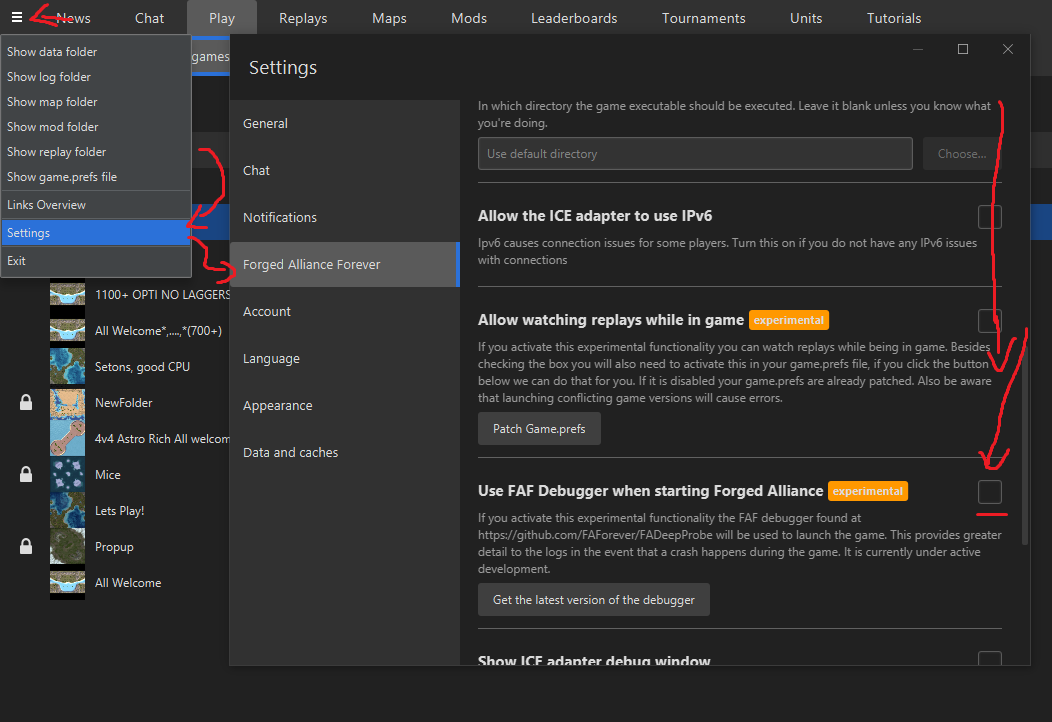The height and width of the screenshot is (722, 1052).
Task: Open Language settings category
Action: click(344, 358)
